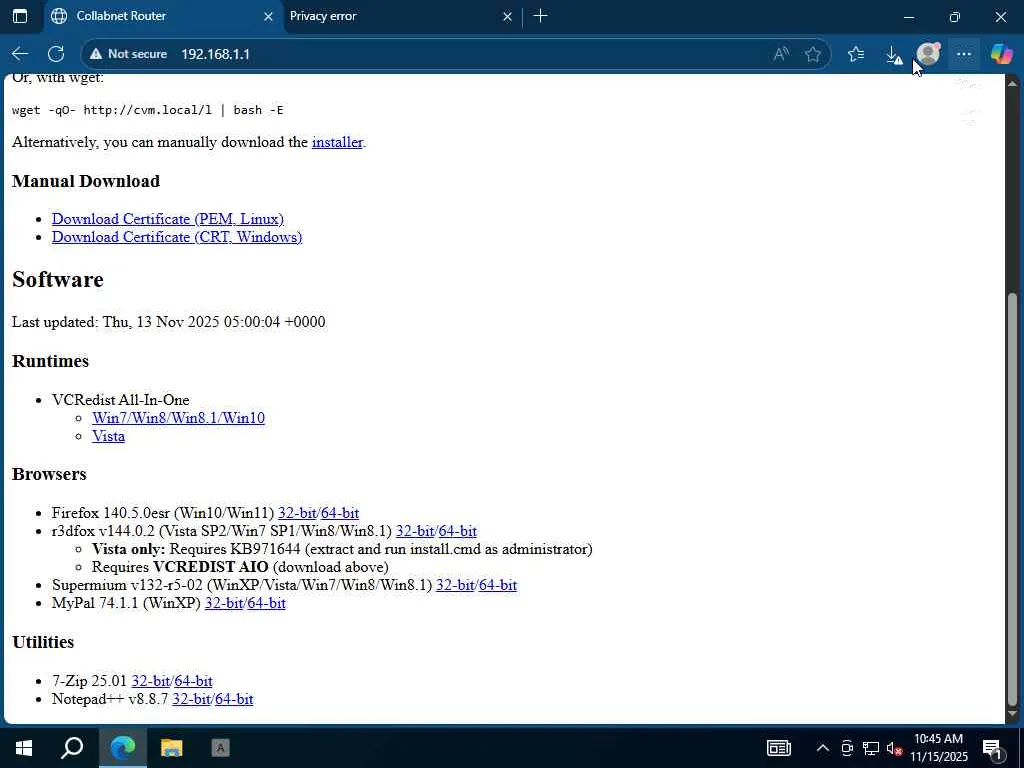
Task: Open Read aloud in the address bar
Action: point(781,54)
